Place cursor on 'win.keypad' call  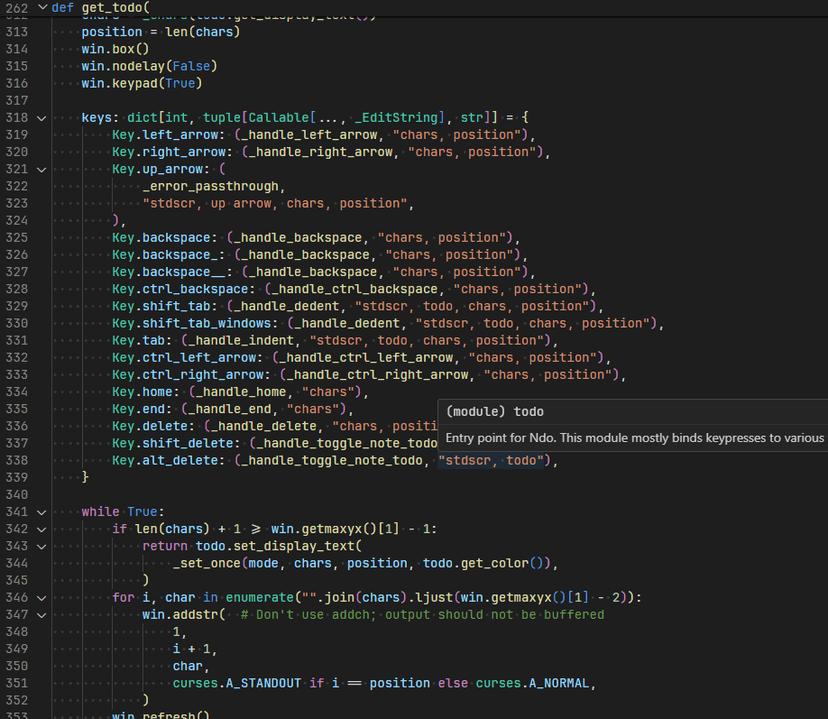[119, 83]
